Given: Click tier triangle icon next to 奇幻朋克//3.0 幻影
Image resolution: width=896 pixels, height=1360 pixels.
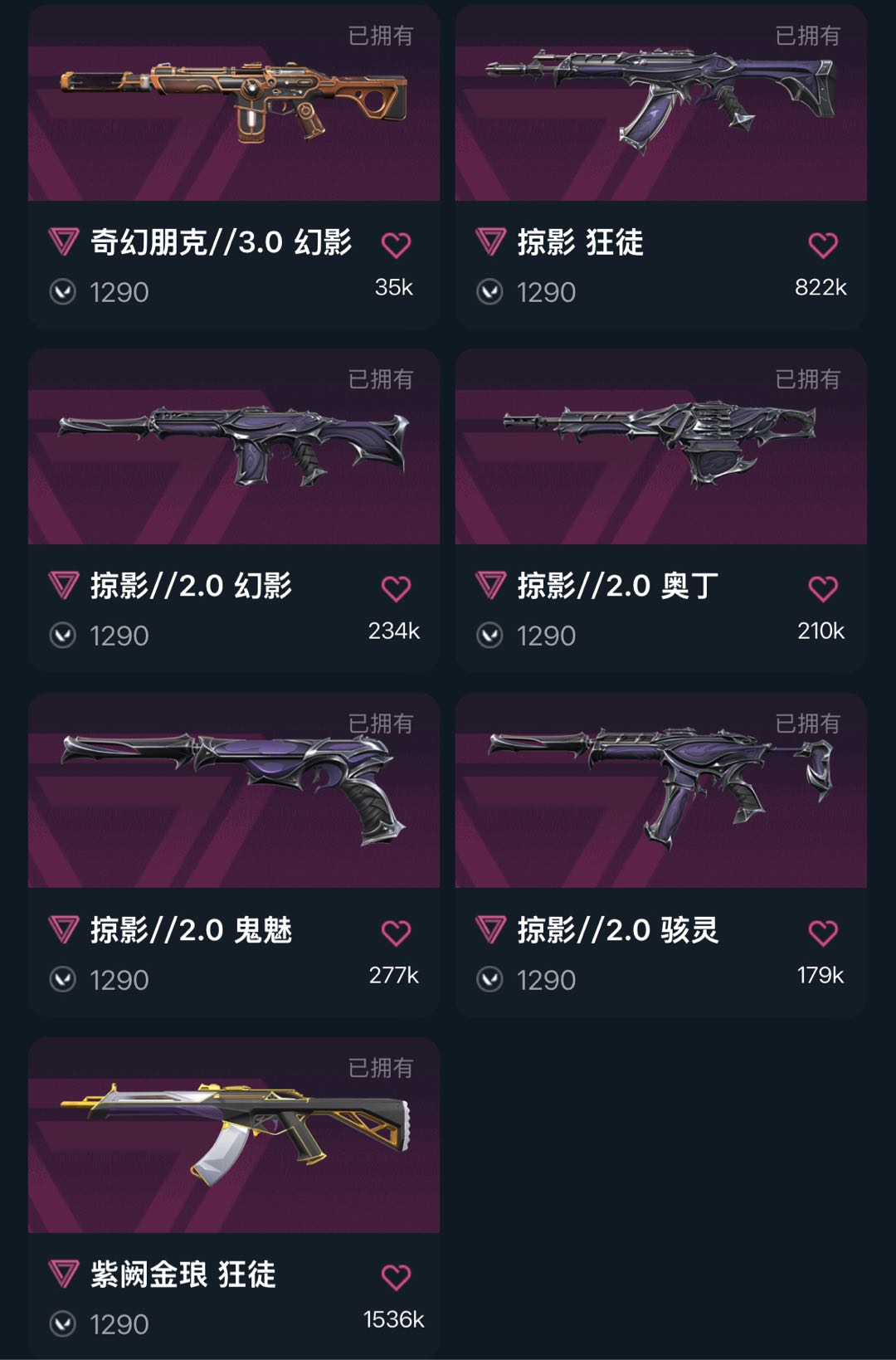Looking at the screenshot, I should [64, 242].
